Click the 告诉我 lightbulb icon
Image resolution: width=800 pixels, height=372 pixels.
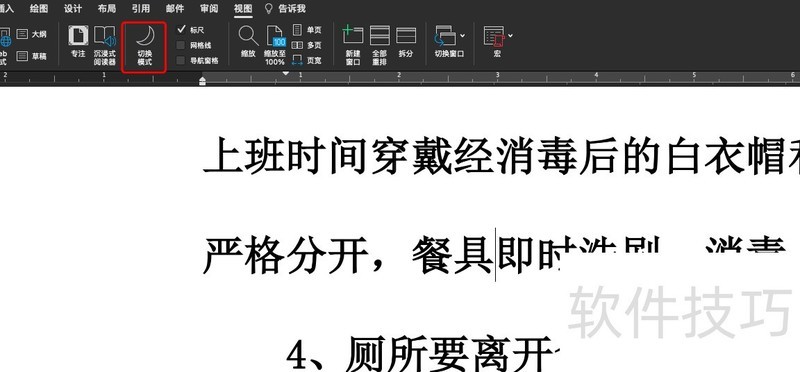click(269, 9)
